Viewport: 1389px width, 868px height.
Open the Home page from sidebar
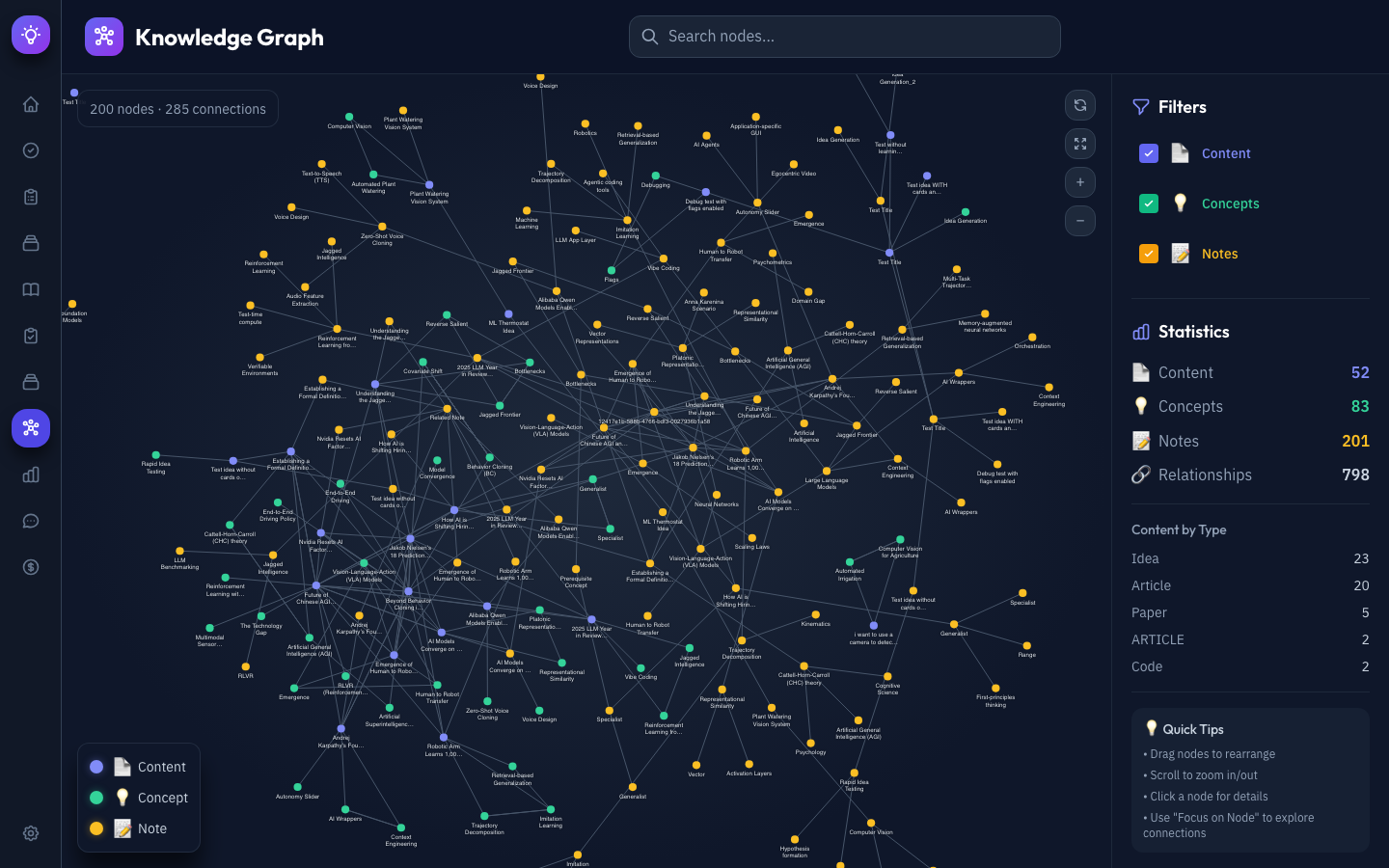point(31,104)
